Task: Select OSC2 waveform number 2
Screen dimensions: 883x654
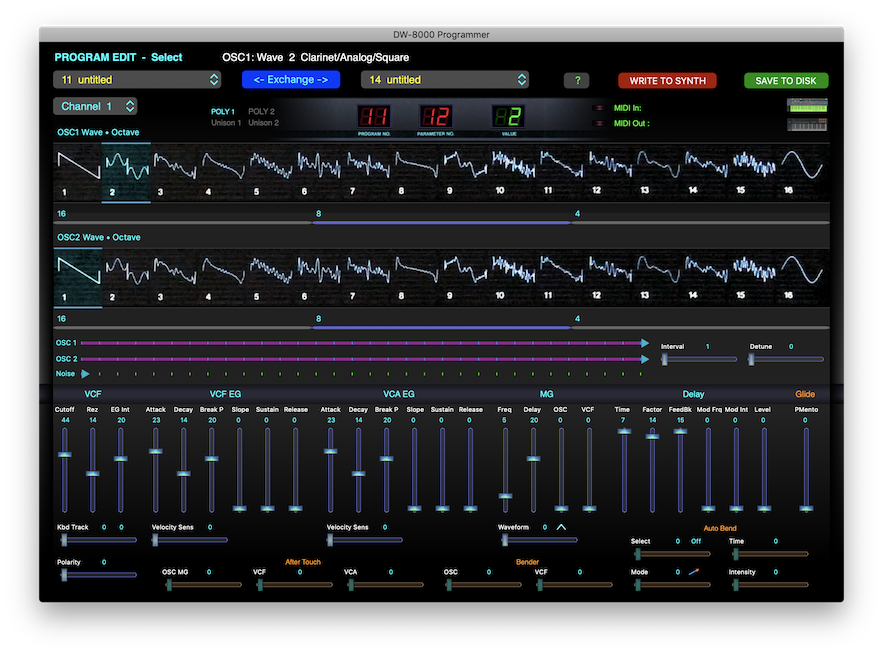Action: click(x=126, y=273)
